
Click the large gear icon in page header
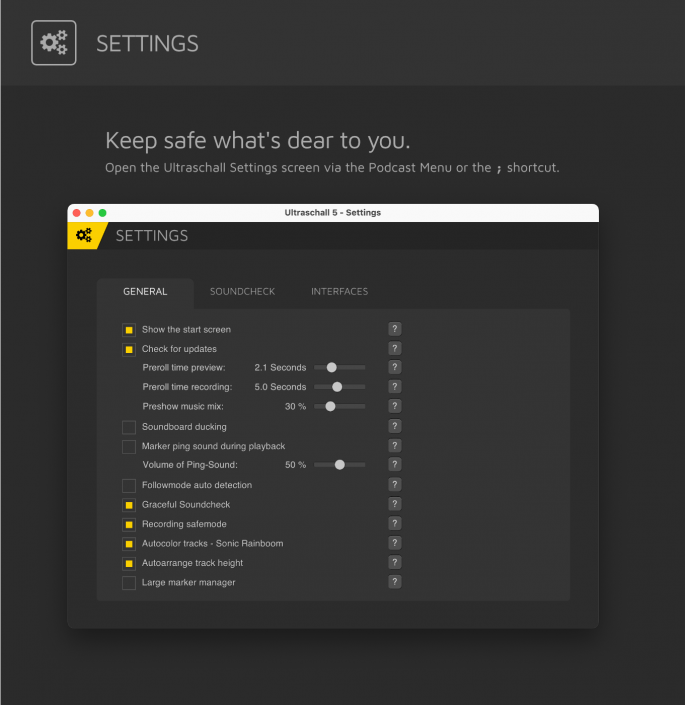pyautogui.click(x=54, y=43)
